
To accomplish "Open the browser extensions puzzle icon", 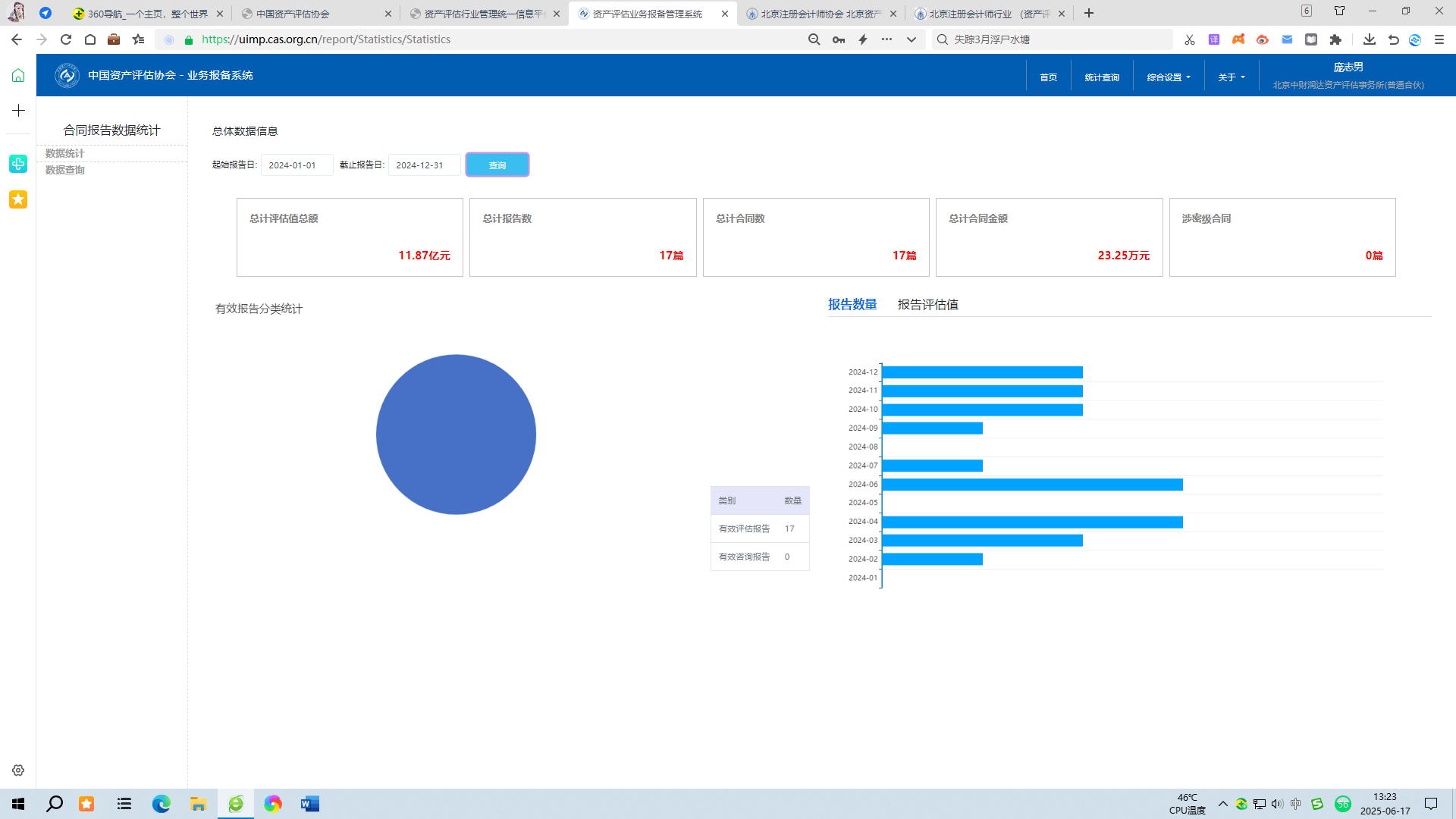I will (1335, 39).
